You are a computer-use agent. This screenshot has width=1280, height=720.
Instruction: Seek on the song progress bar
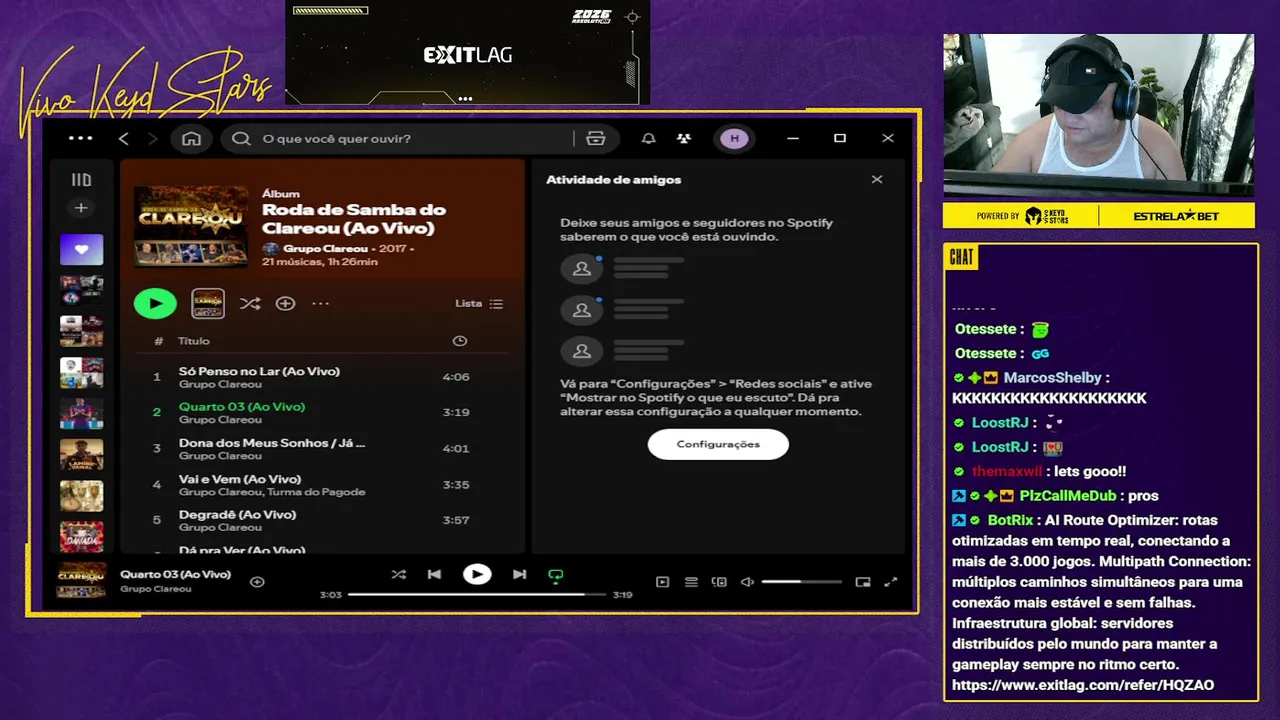pos(477,594)
